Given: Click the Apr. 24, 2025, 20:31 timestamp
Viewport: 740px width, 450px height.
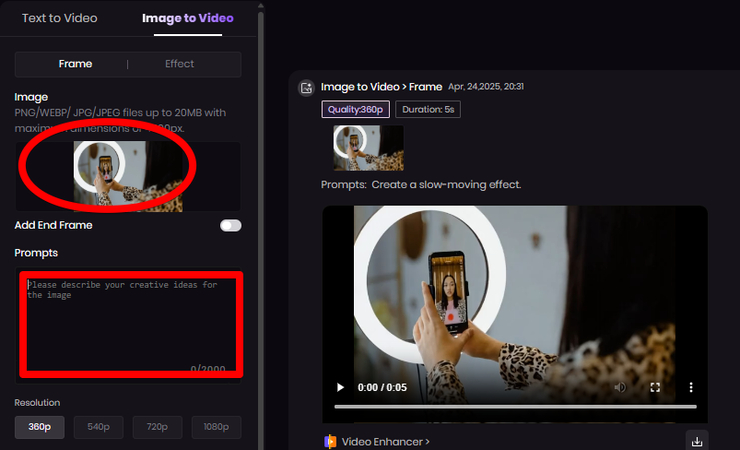Looking at the screenshot, I should [x=486, y=87].
